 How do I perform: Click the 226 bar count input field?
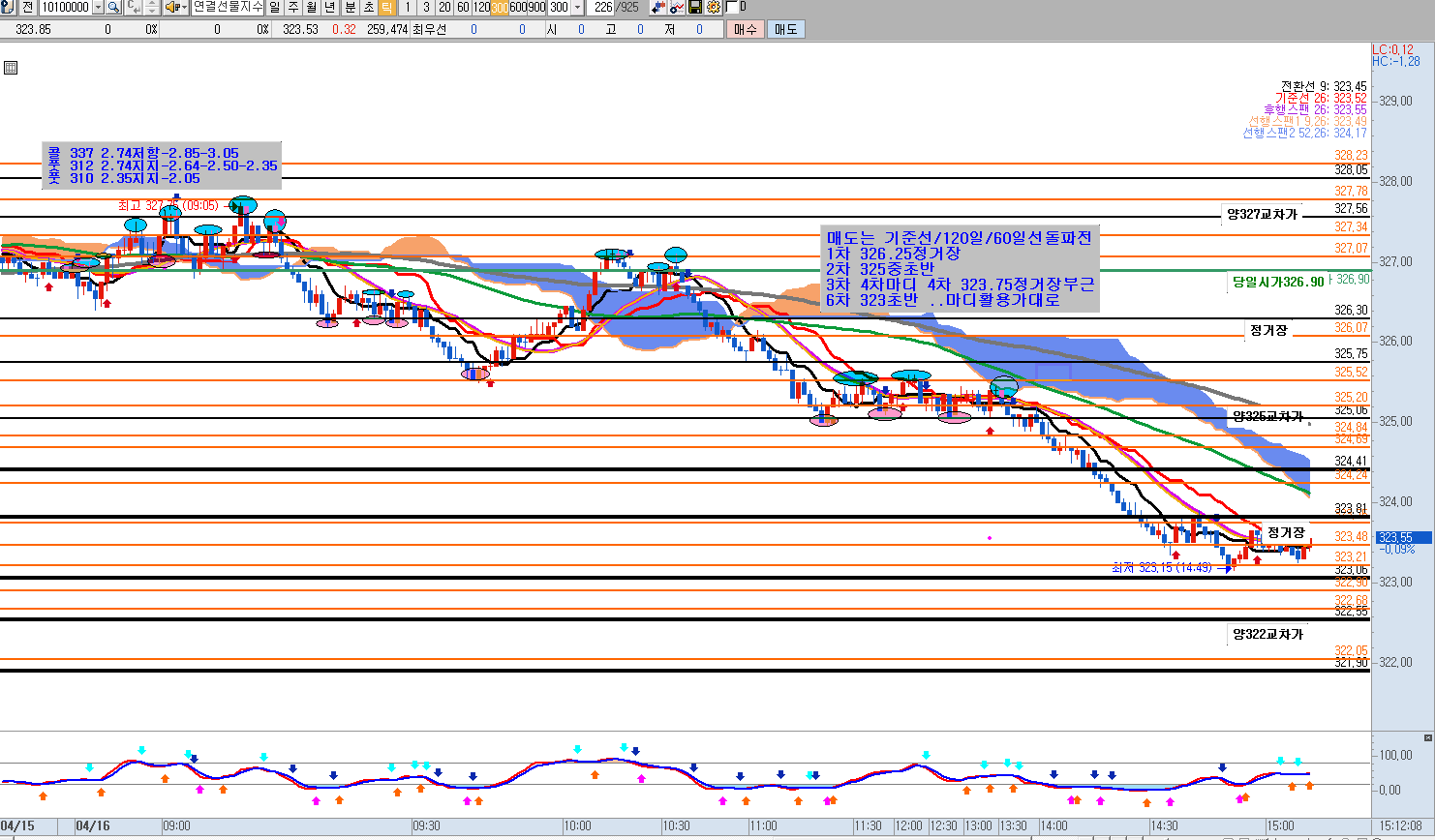pos(604,8)
